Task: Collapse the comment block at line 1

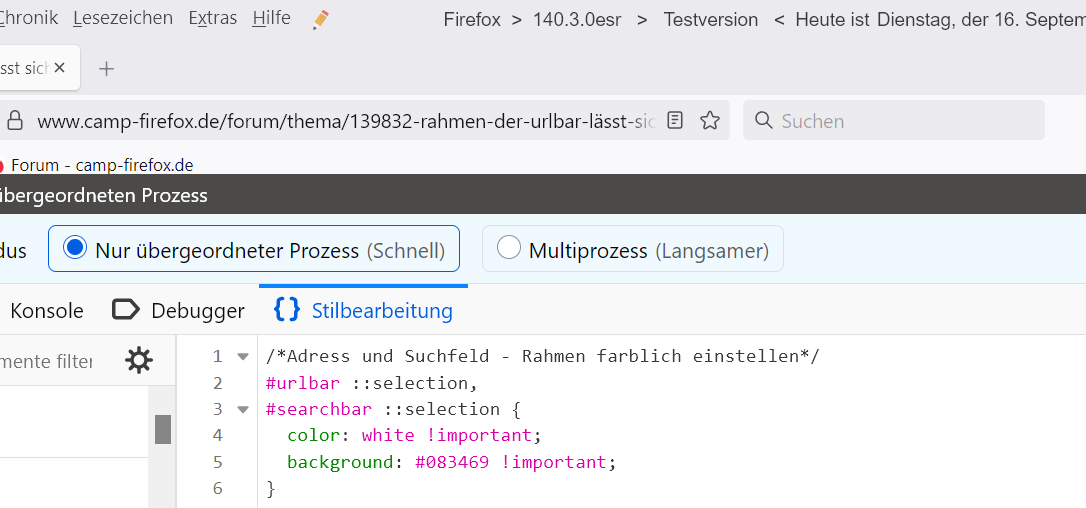Action: [242, 357]
